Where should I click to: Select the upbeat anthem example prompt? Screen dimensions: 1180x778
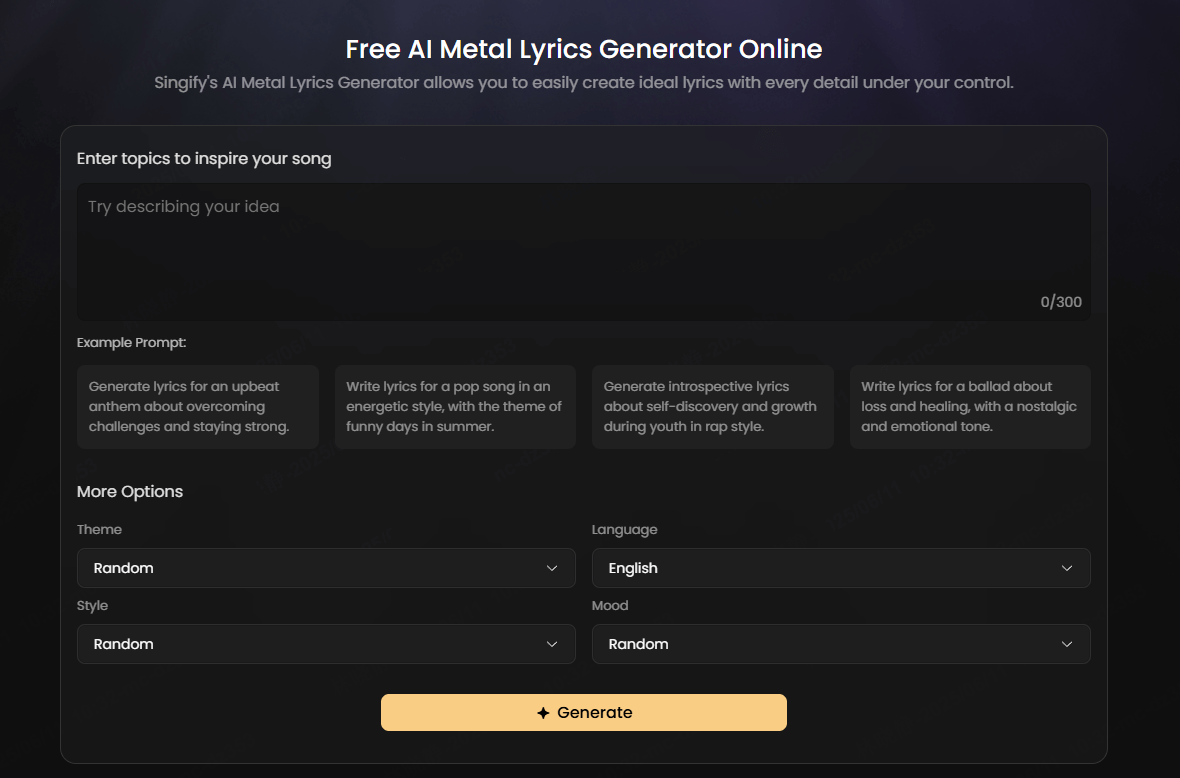point(197,406)
